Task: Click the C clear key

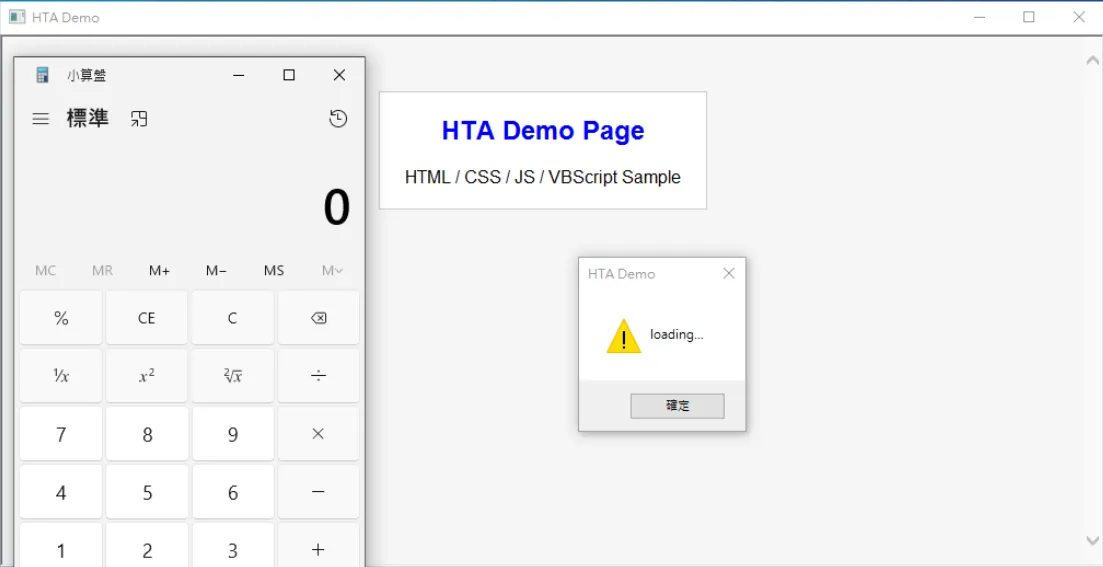Action: [232, 318]
